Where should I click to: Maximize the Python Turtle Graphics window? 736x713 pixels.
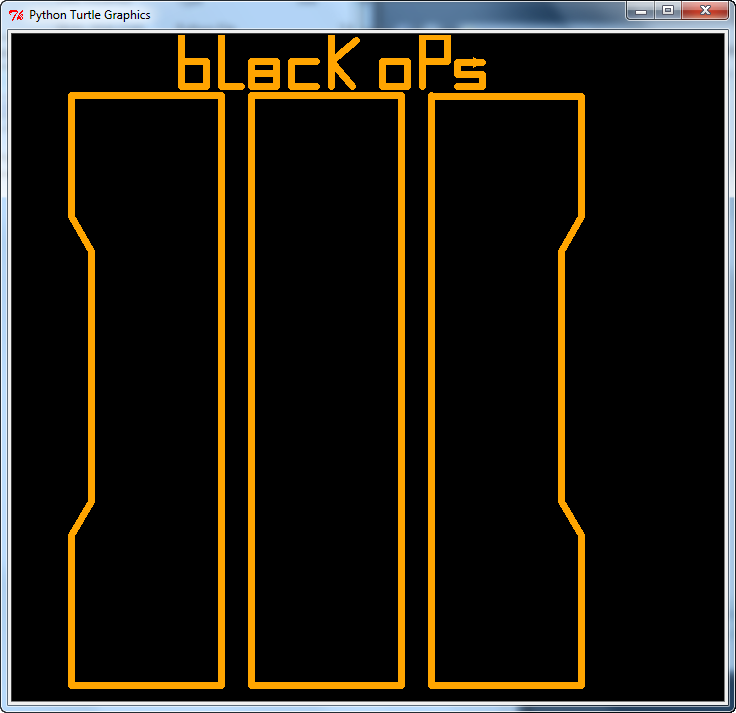tap(668, 10)
